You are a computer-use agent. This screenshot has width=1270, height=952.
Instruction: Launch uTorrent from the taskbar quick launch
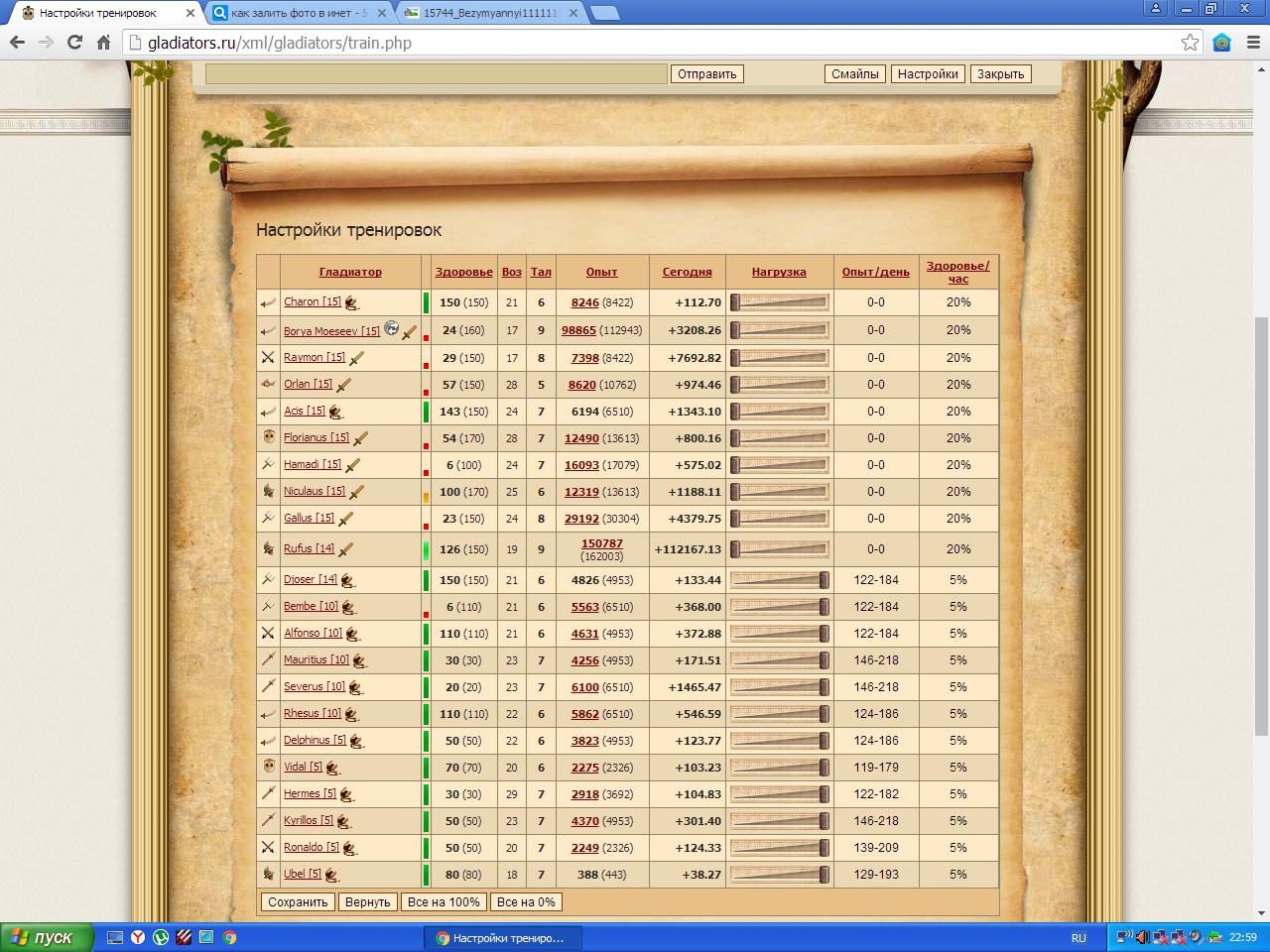pos(161,937)
